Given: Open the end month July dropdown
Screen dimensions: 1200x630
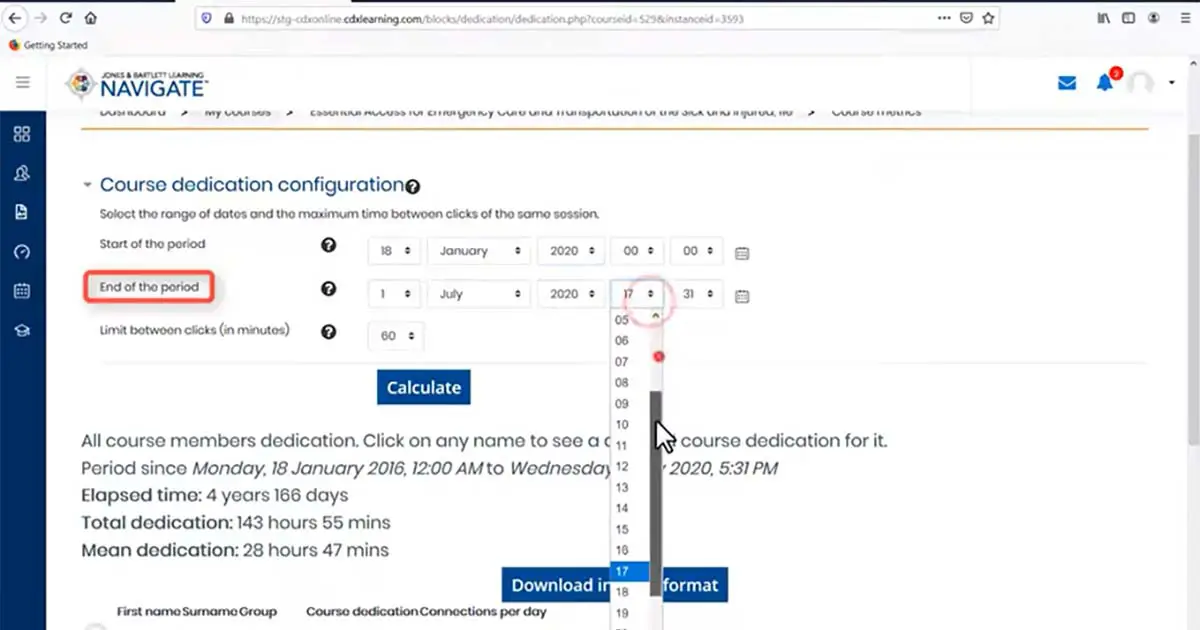Looking at the screenshot, I should pyautogui.click(x=479, y=294).
